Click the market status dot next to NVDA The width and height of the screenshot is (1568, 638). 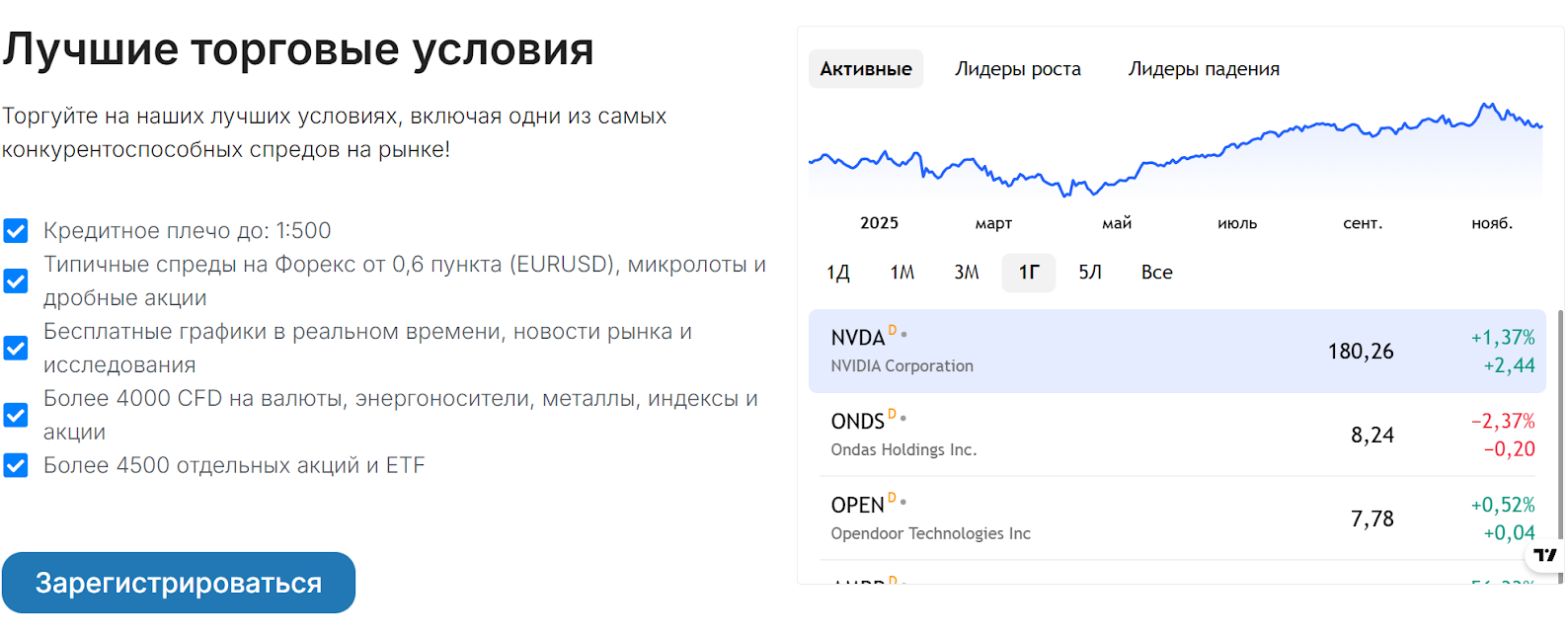point(903,335)
